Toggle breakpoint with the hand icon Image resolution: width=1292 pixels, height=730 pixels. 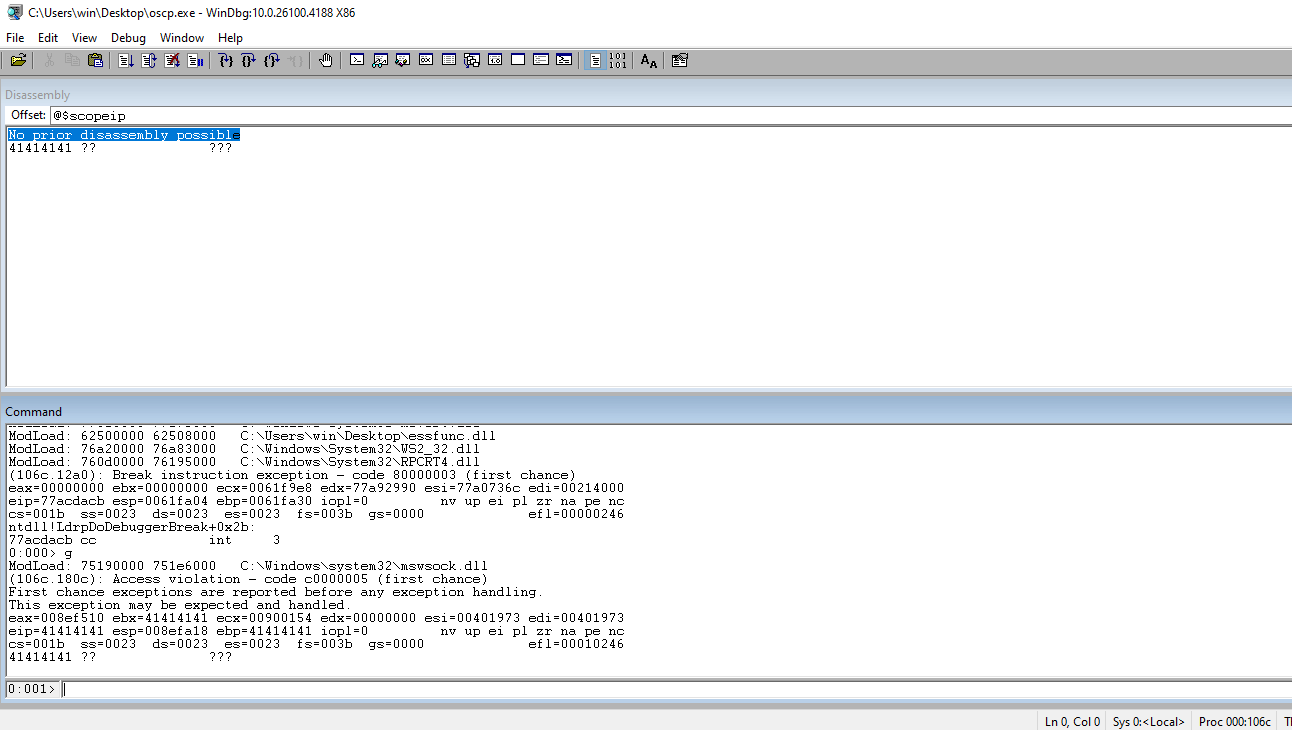pos(326,61)
